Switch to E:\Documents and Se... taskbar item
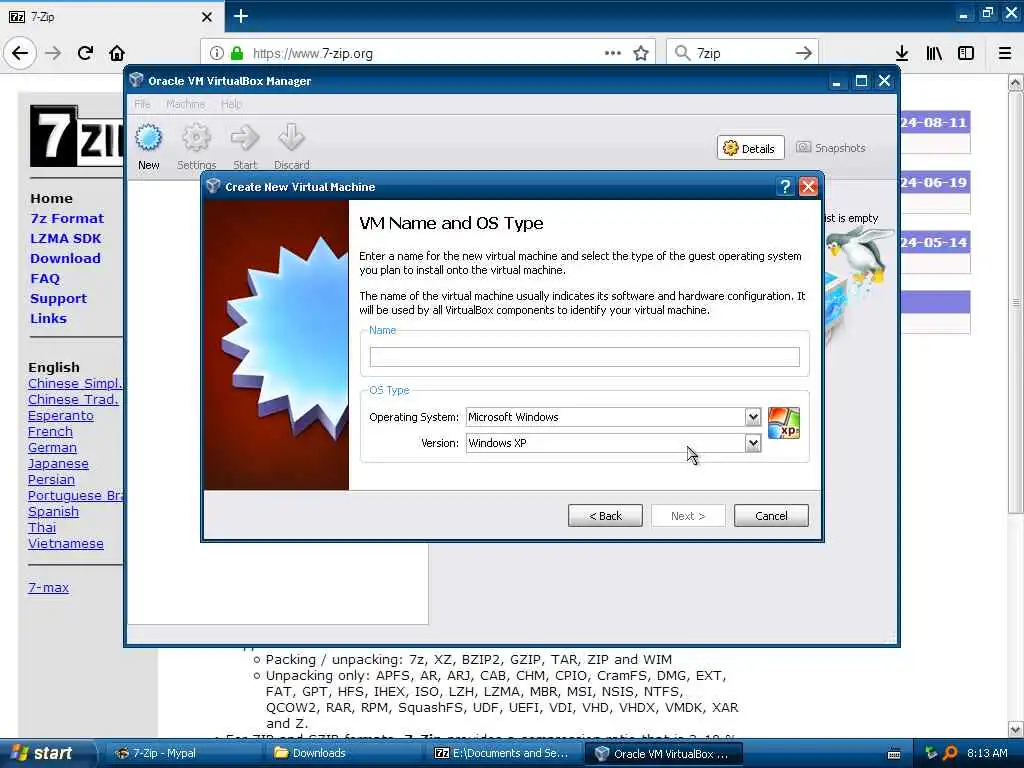The height and width of the screenshot is (768, 1024). (x=502, y=753)
